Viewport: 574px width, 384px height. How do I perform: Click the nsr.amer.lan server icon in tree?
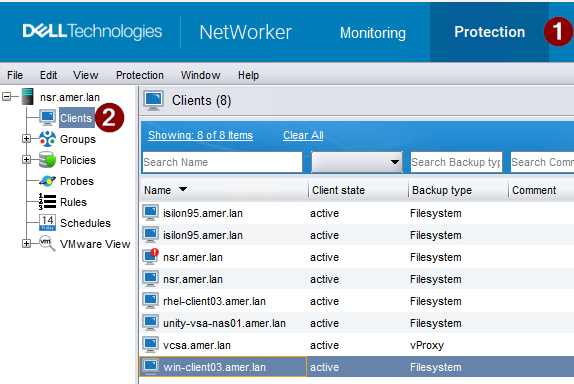pyautogui.click(x=28, y=97)
